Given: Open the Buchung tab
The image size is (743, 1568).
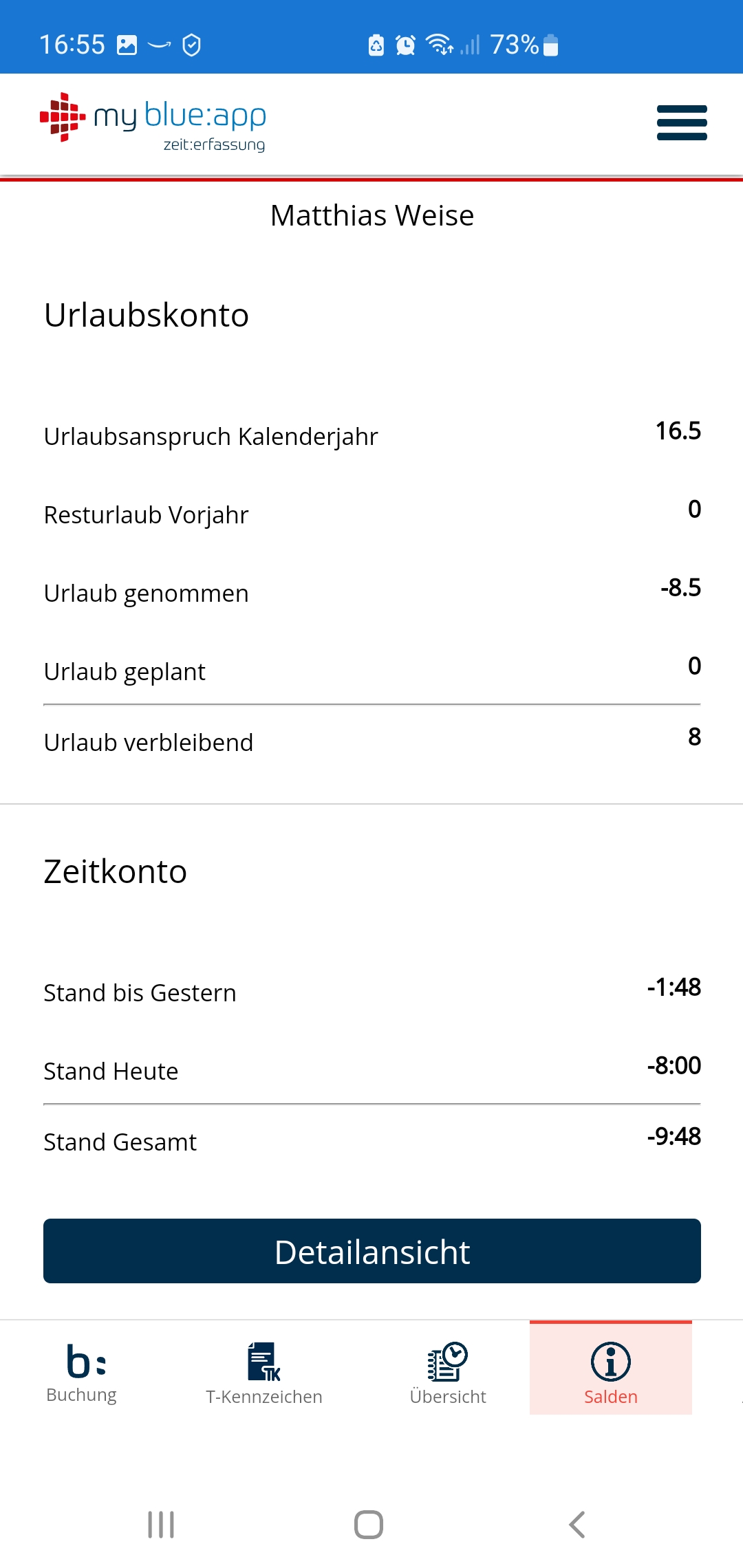Looking at the screenshot, I should point(81,1372).
